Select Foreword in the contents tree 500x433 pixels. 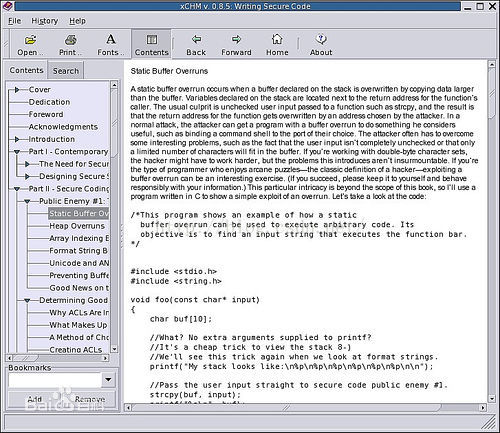point(46,114)
